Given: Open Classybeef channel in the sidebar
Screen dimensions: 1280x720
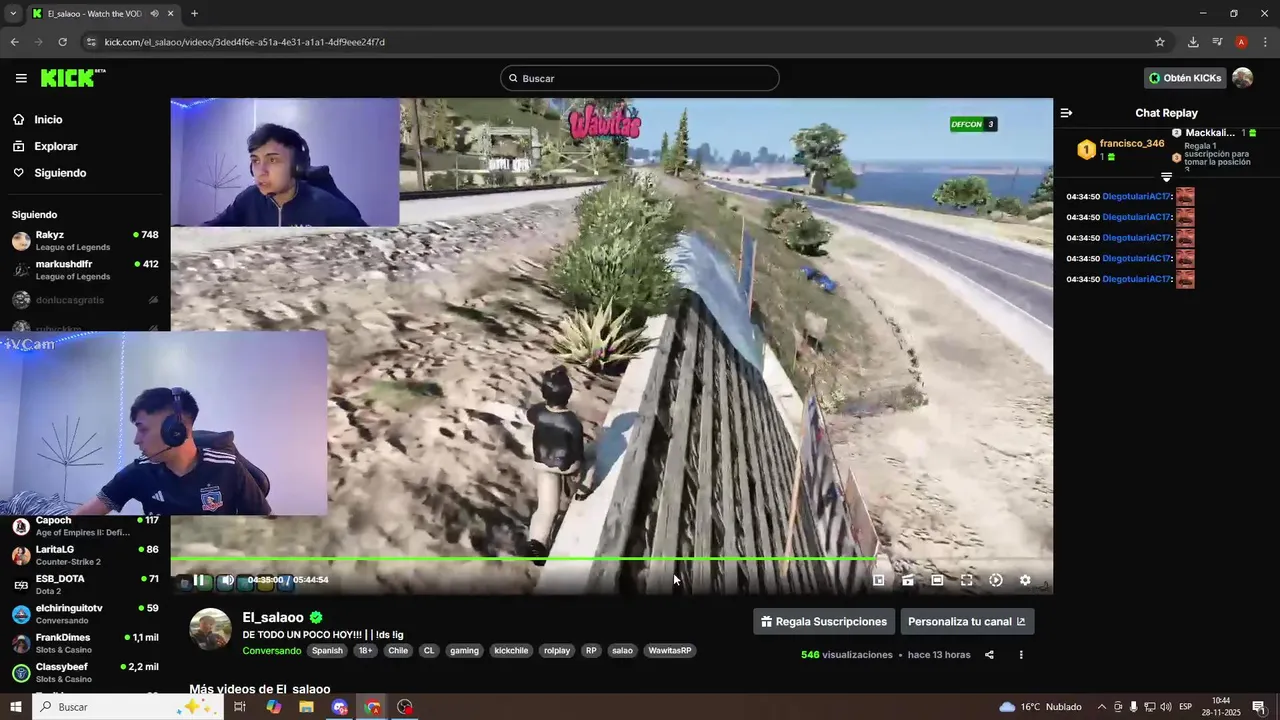Looking at the screenshot, I should pos(85,672).
